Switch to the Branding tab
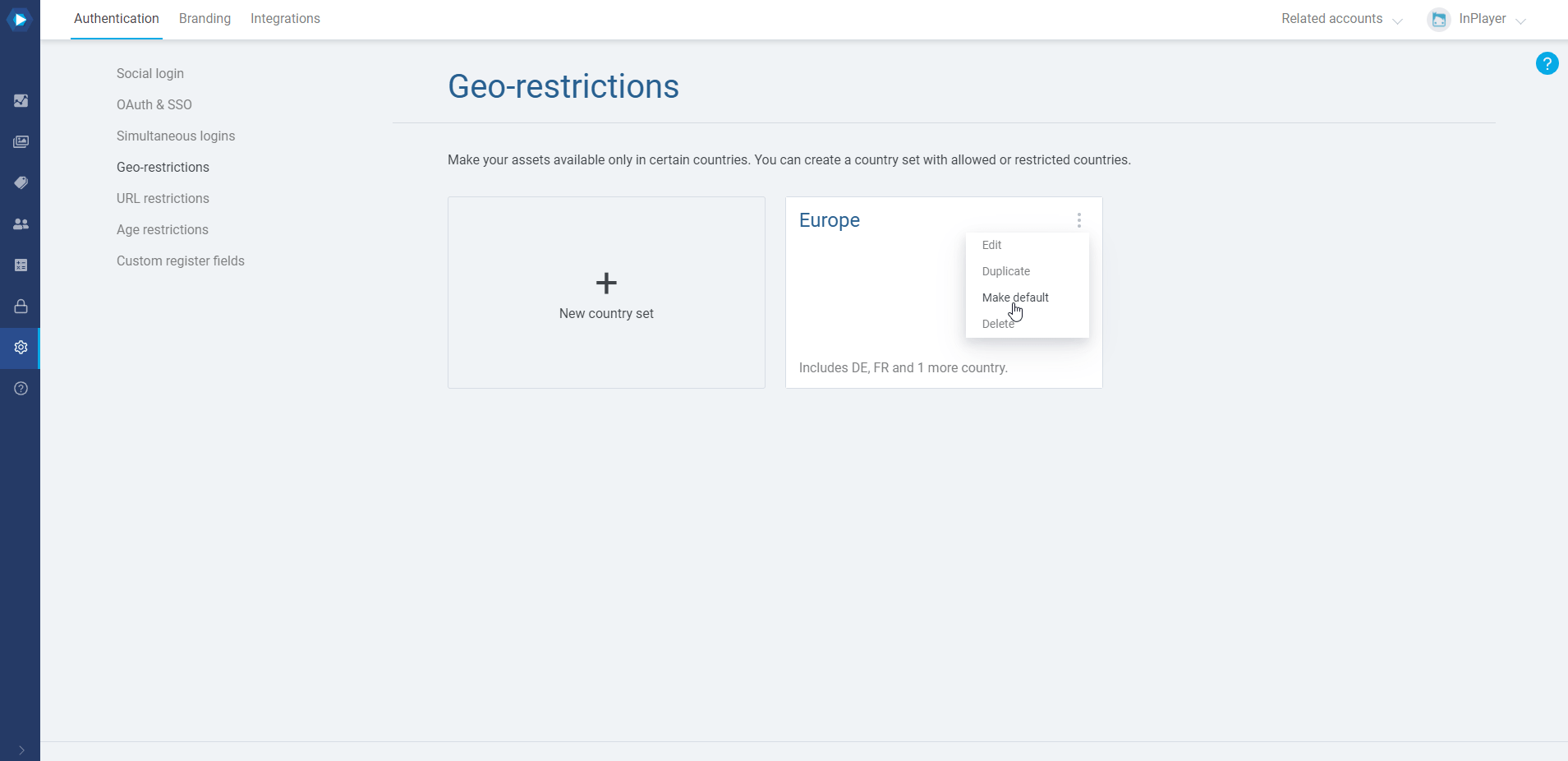This screenshot has width=1568, height=761. 205,18
